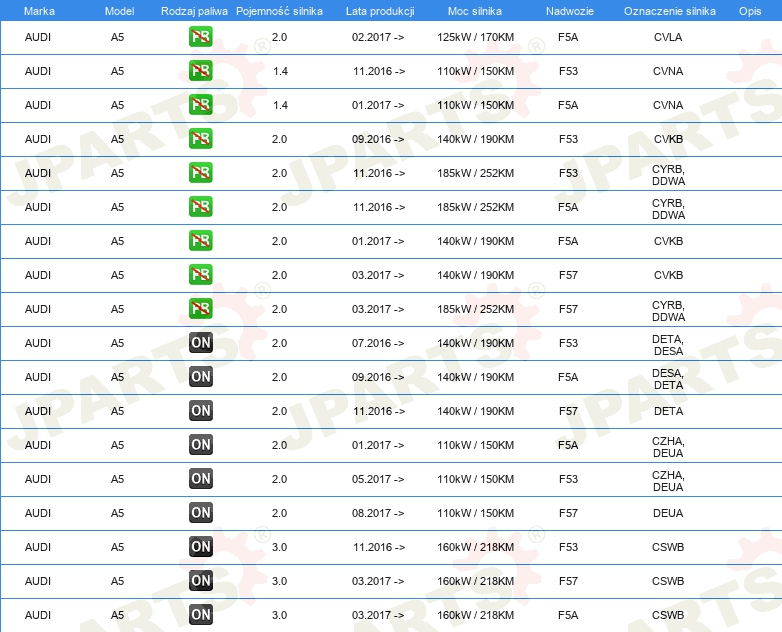
Task: Select the DETA, DESA engine code cell
Action: point(668,345)
